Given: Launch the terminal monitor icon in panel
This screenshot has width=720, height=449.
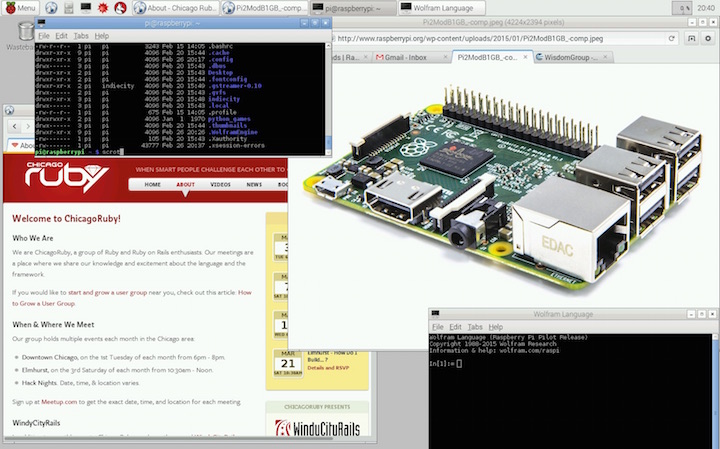Looking at the screenshot, I should point(86,8).
